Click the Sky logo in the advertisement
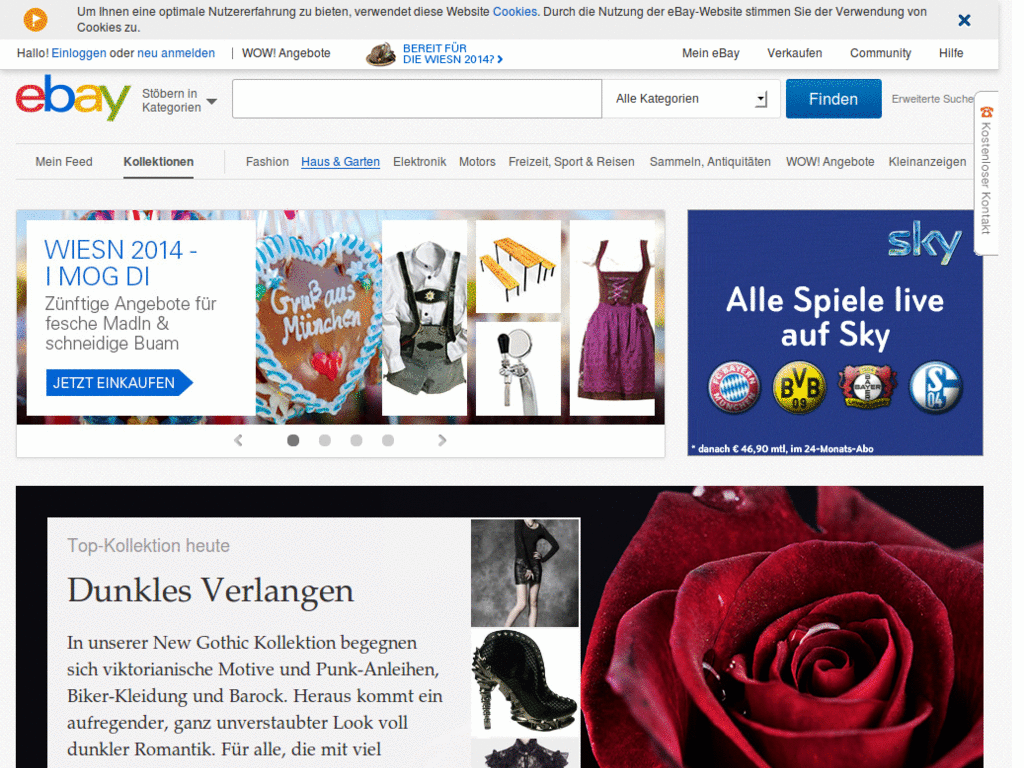The image size is (1024, 768). point(924,242)
